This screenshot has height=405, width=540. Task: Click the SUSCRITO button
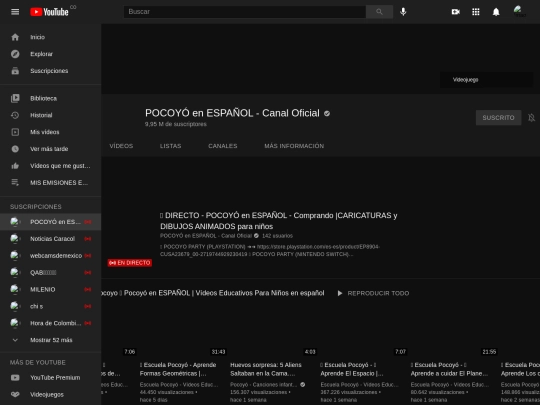point(498,118)
